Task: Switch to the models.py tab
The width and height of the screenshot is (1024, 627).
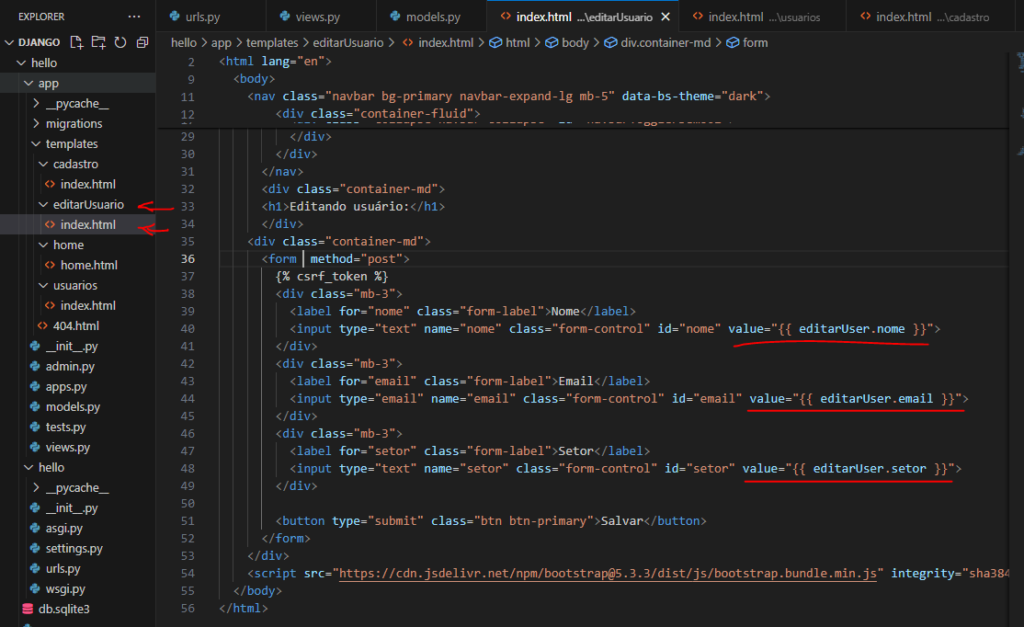Action: point(430,17)
